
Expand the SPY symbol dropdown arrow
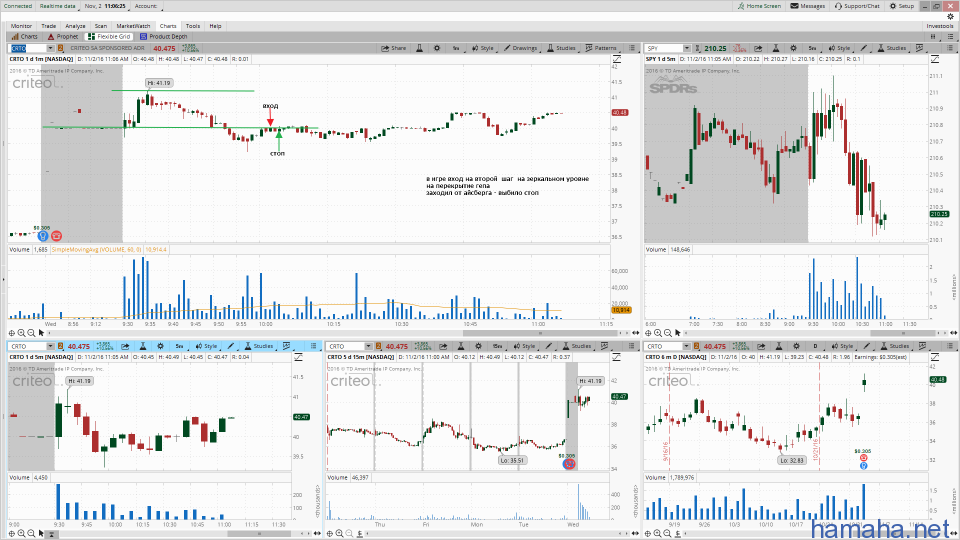coord(687,48)
